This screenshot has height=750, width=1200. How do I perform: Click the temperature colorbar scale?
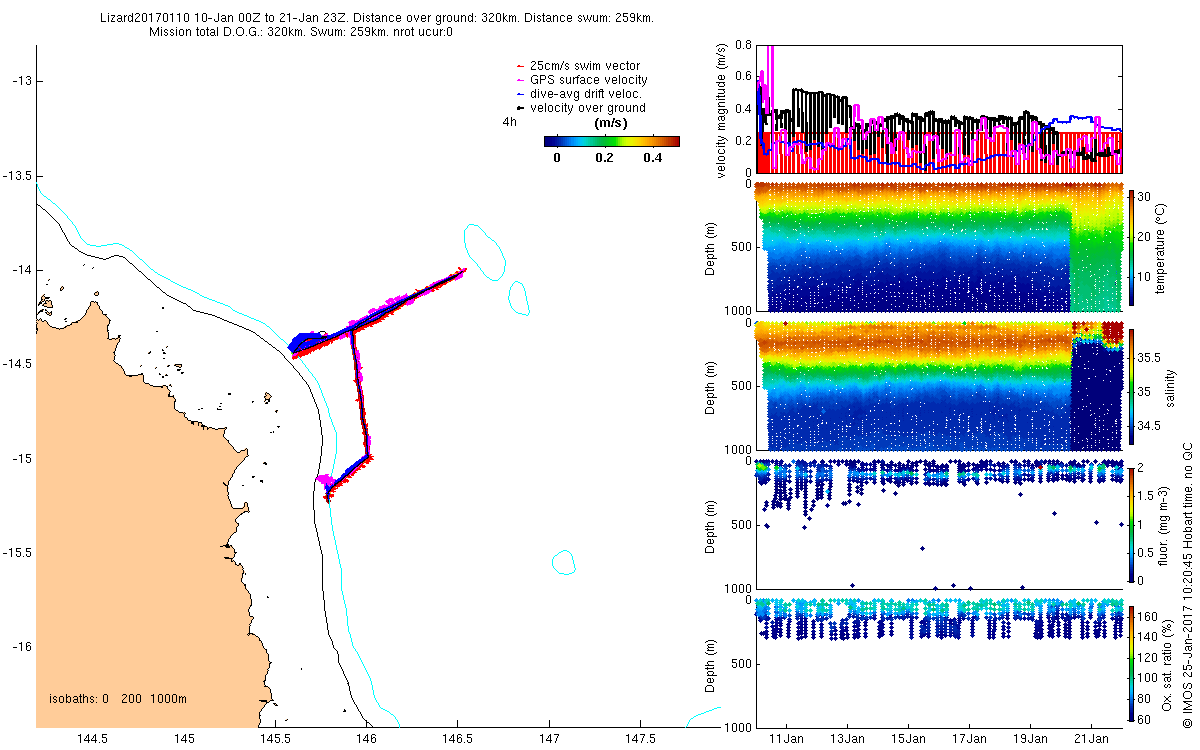[x=1133, y=246]
